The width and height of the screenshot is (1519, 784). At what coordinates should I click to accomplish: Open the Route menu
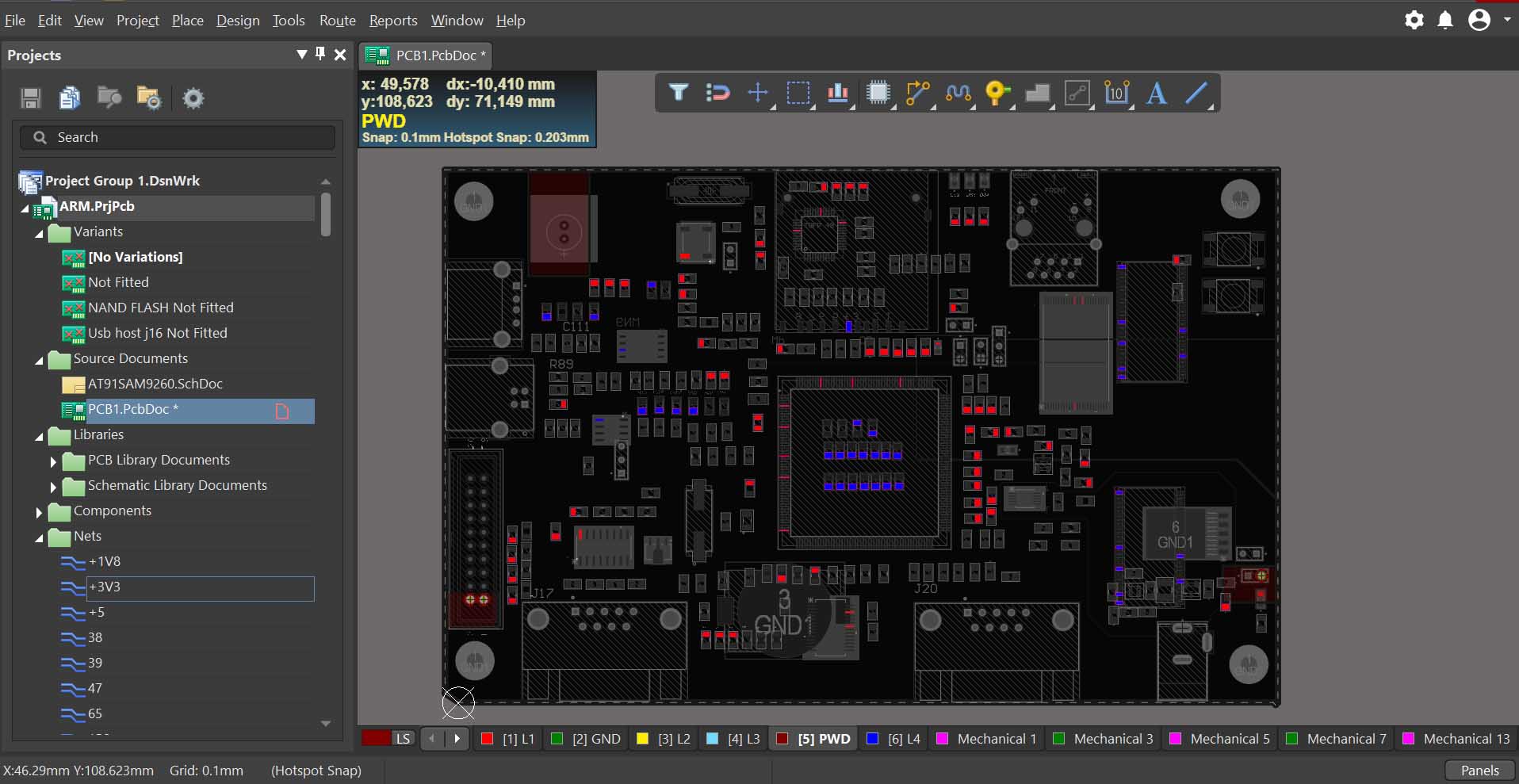(x=337, y=21)
